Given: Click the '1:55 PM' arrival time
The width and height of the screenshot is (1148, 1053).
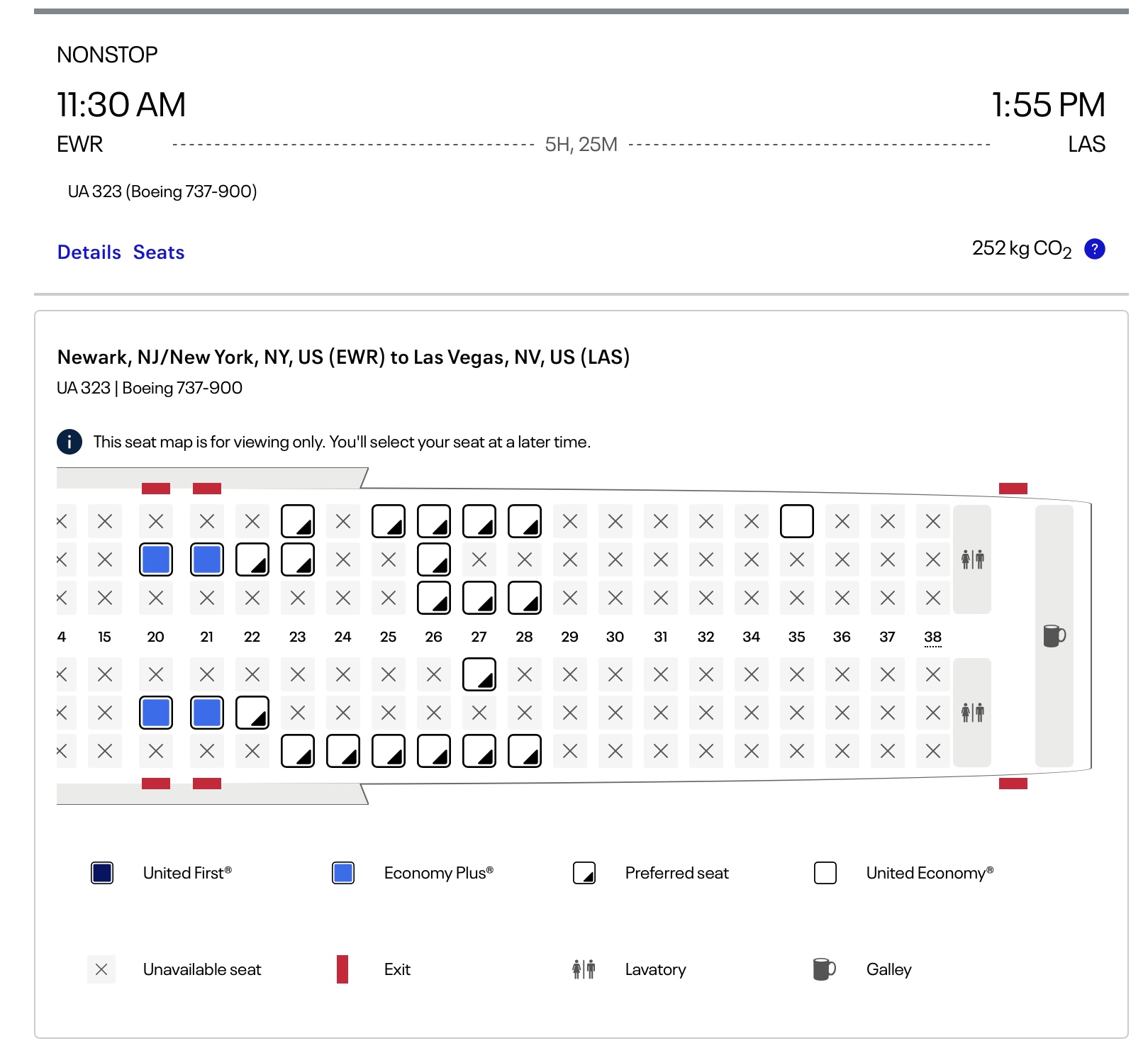Looking at the screenshot, I should coord(1048,105).
